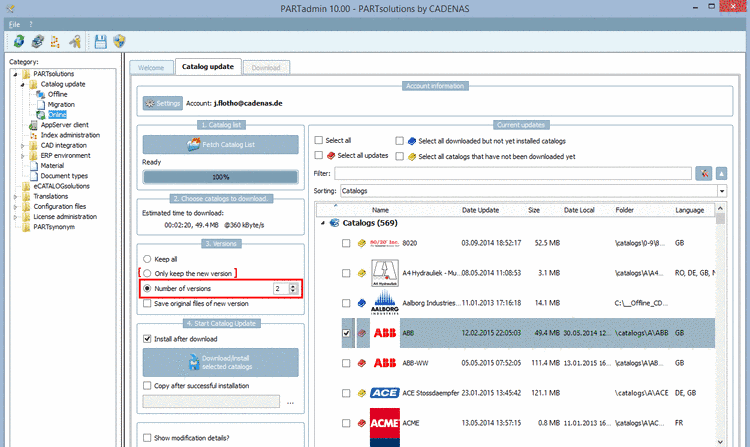Select Only keep the new version option
Screen dimensions: 750x447
[147, 273]
